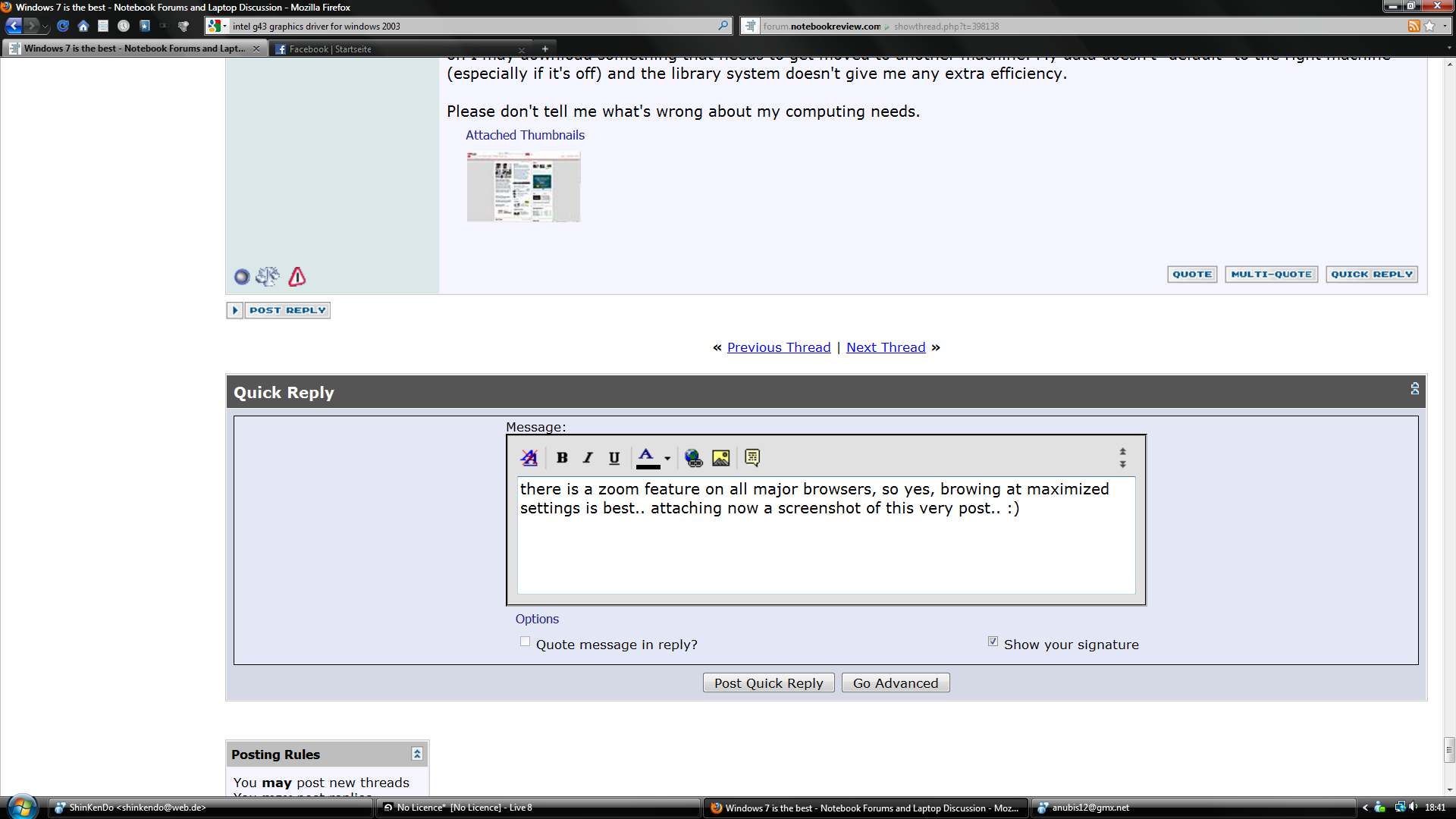Click the shield-shaped icon in nav toolbar
Image resolution: width=1456 pixels, height=819 pixels.
[183, 26]
